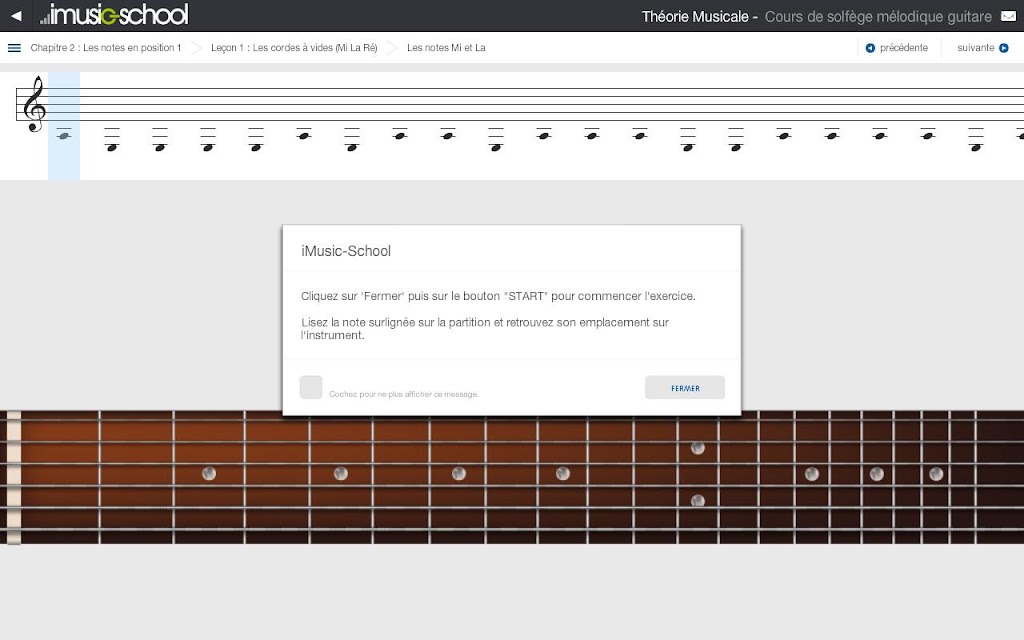This screenshot has width=1024, height=640.
Task: Click the chevron after the Leçon 1 breadcrumb
Action: tap(392, 48)
